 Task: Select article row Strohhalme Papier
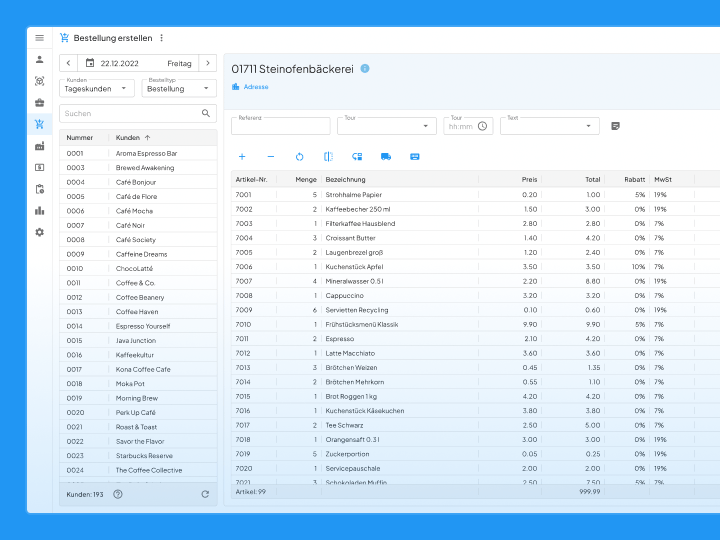pyautogui.click(x=475, y=195)
